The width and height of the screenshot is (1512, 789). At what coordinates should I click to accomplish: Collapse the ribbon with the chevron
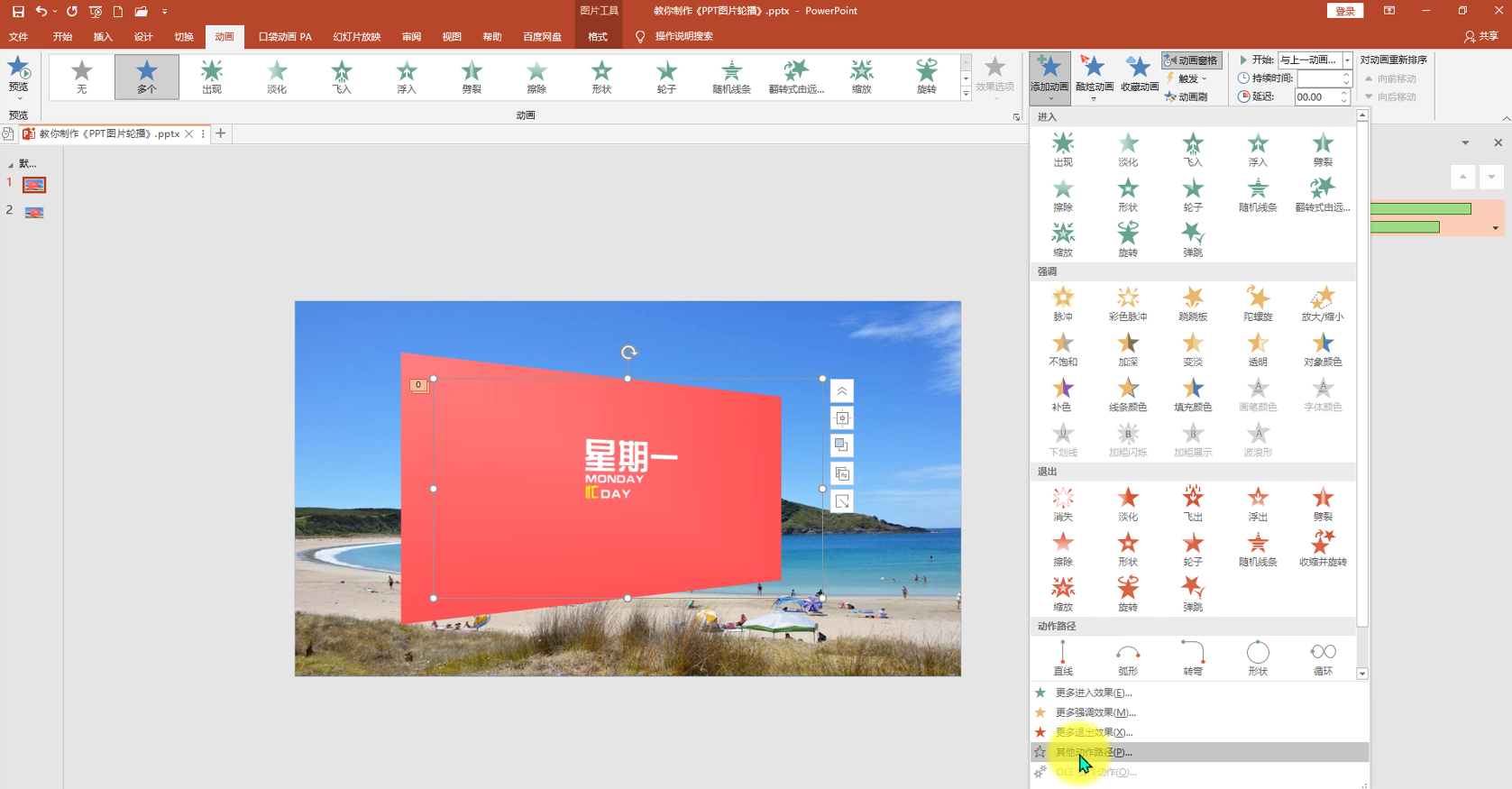click(x=1506, y=118)
